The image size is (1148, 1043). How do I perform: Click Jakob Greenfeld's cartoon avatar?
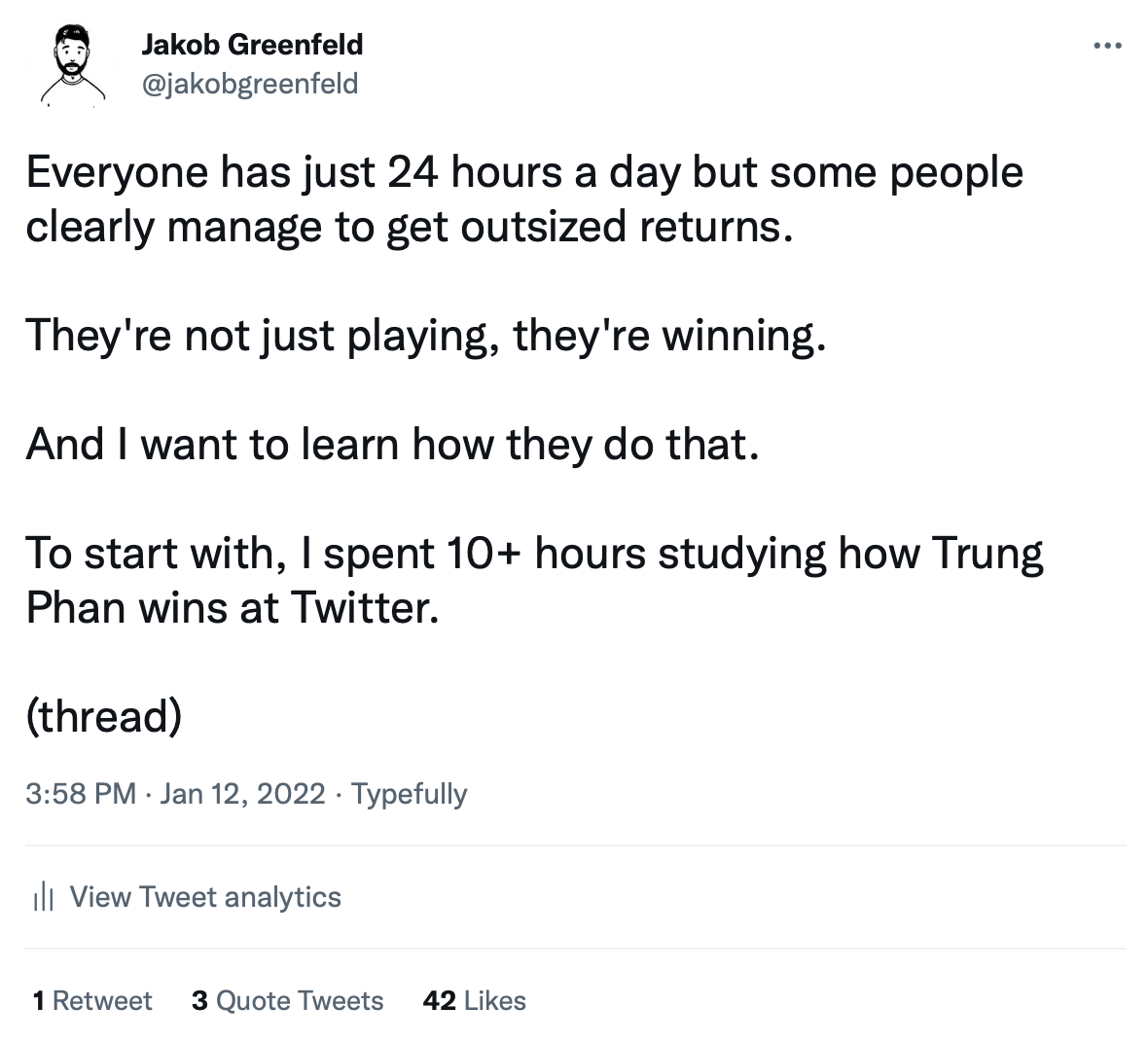(73, 65)
